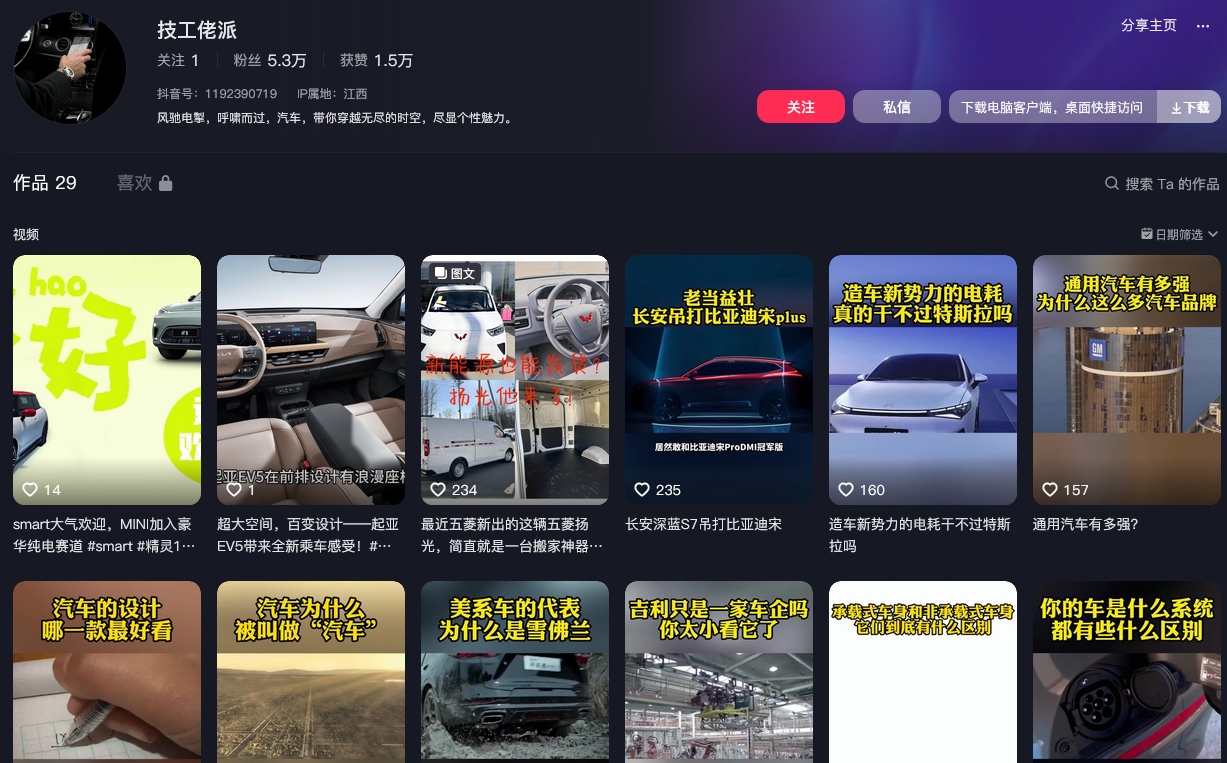Send a message via 私信 button

click(x=897, y=107)
